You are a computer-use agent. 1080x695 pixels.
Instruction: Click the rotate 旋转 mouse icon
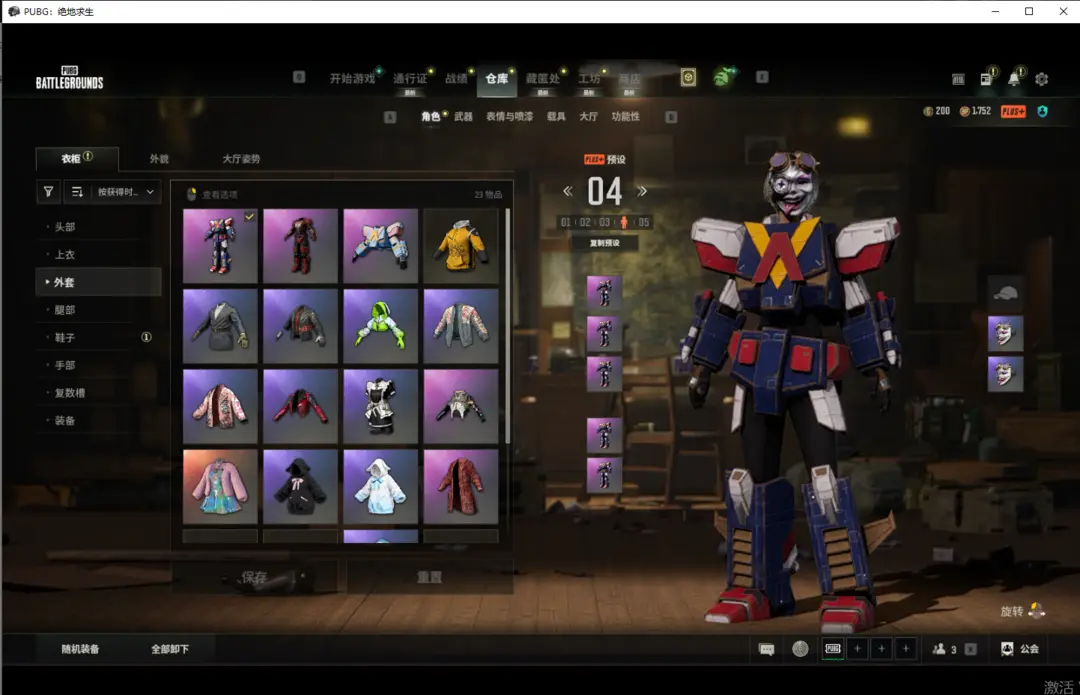click(x=1037, y=610)
